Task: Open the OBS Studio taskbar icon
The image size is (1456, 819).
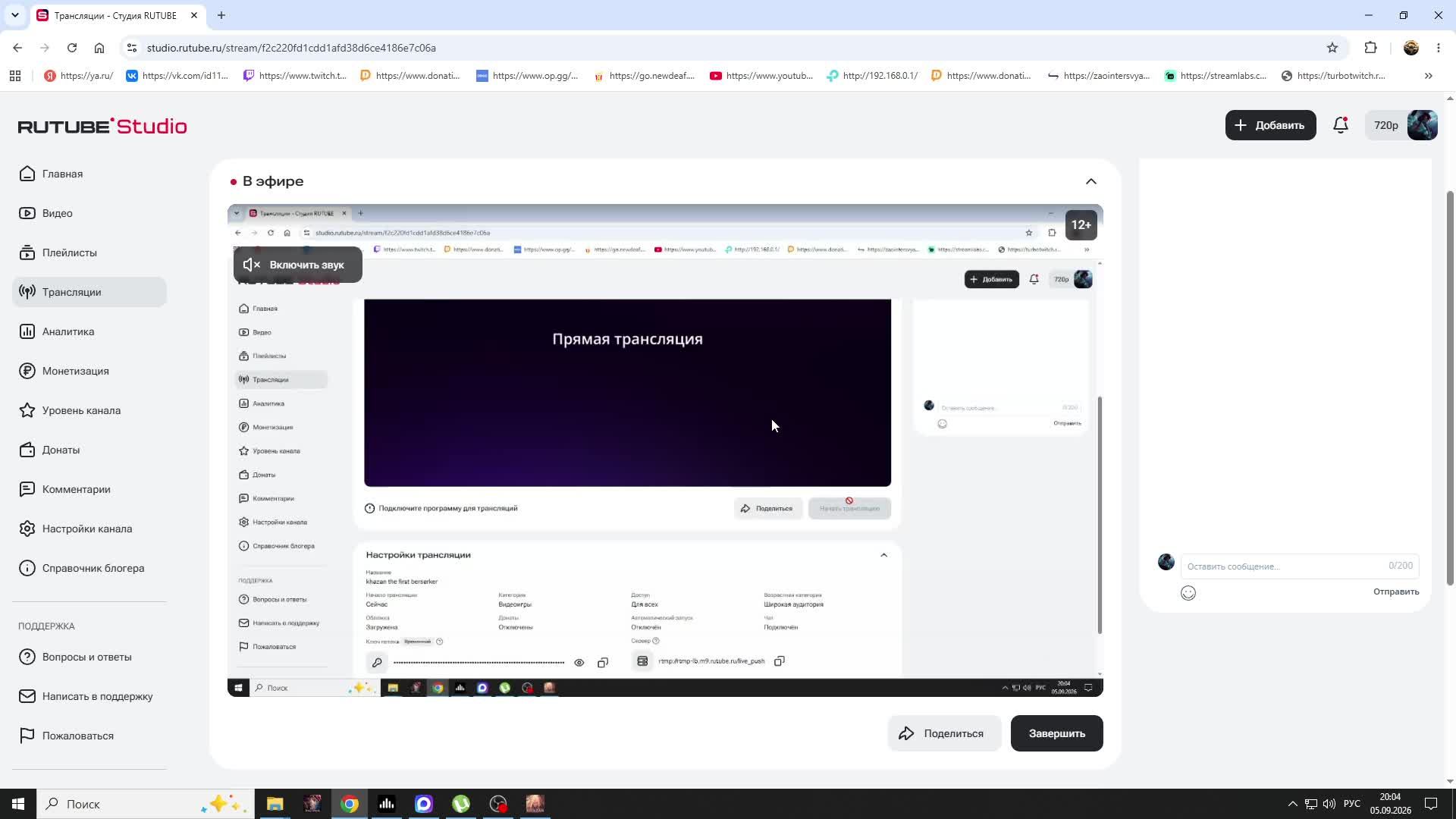Action: (498, 804)
